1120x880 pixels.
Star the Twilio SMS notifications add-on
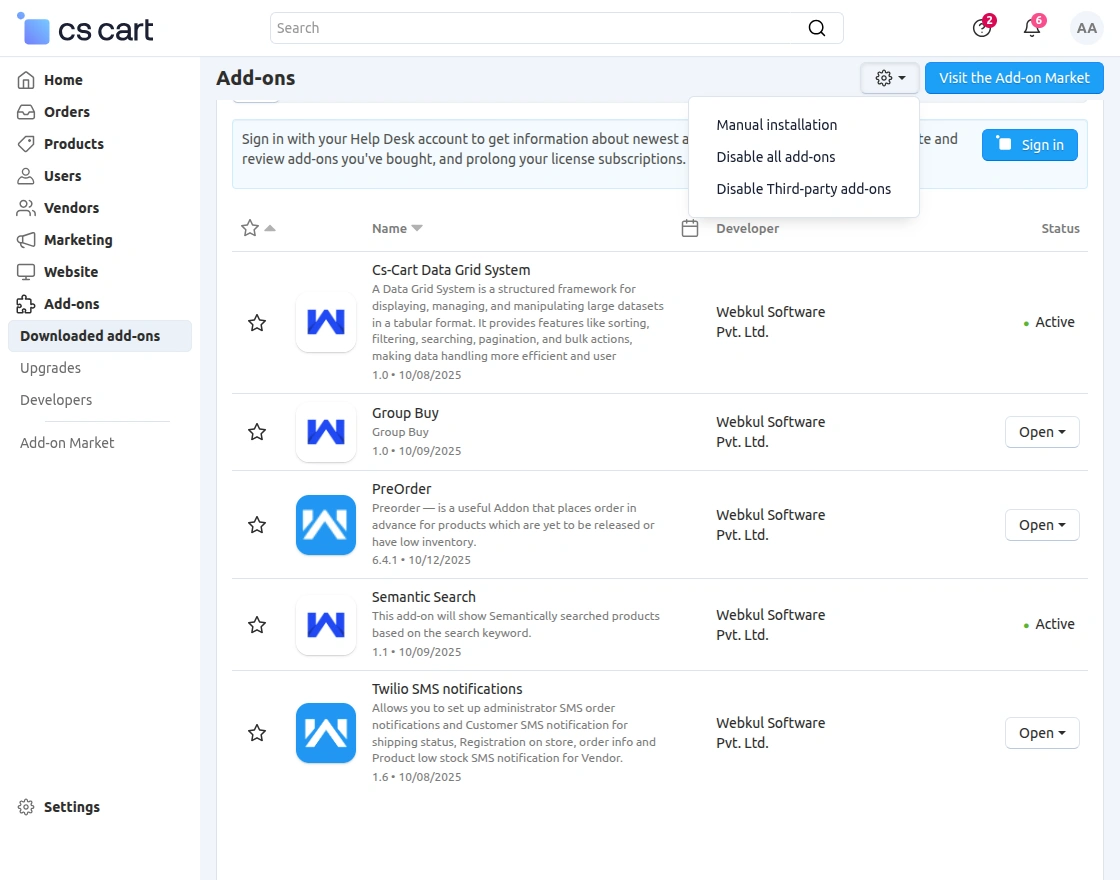click(x=256, y=732)
